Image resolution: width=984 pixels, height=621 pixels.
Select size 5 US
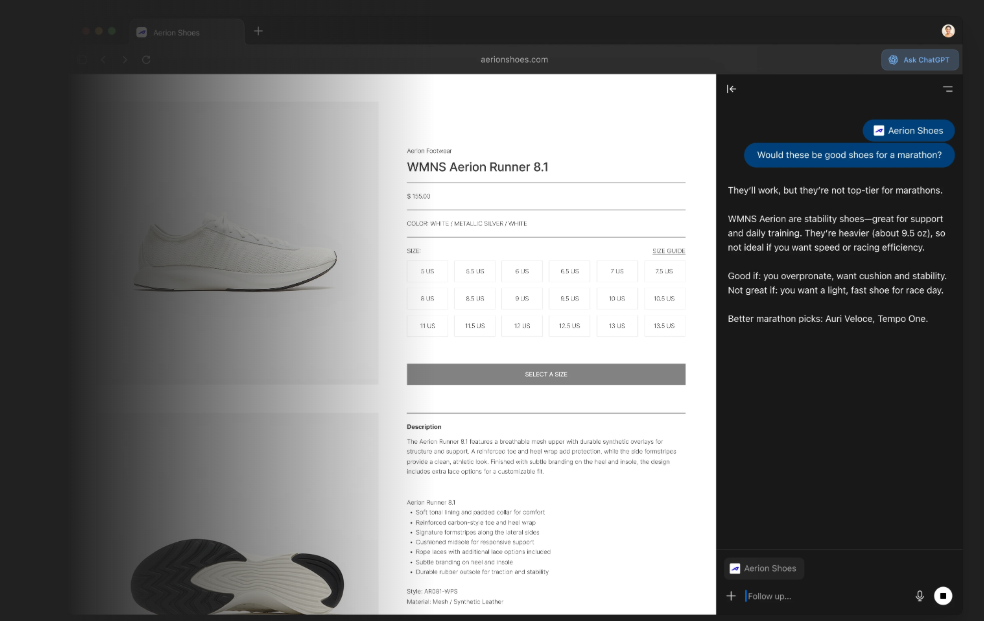point(427,271)
